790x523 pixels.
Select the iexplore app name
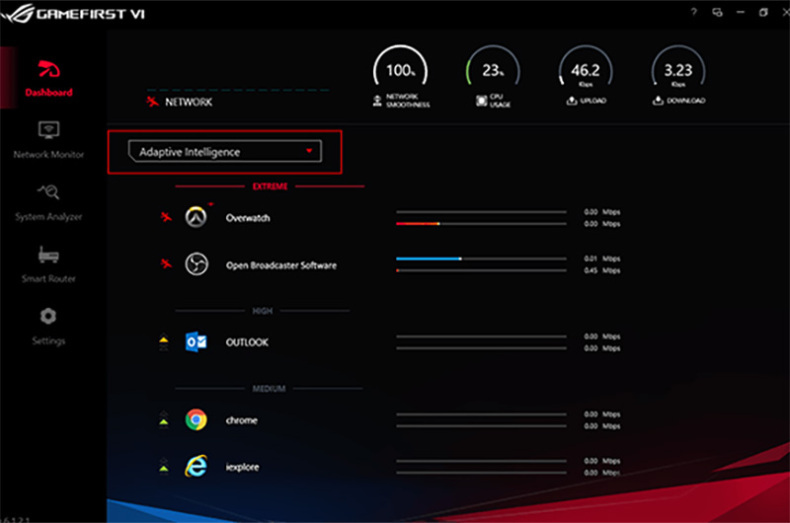coord(242,467)
